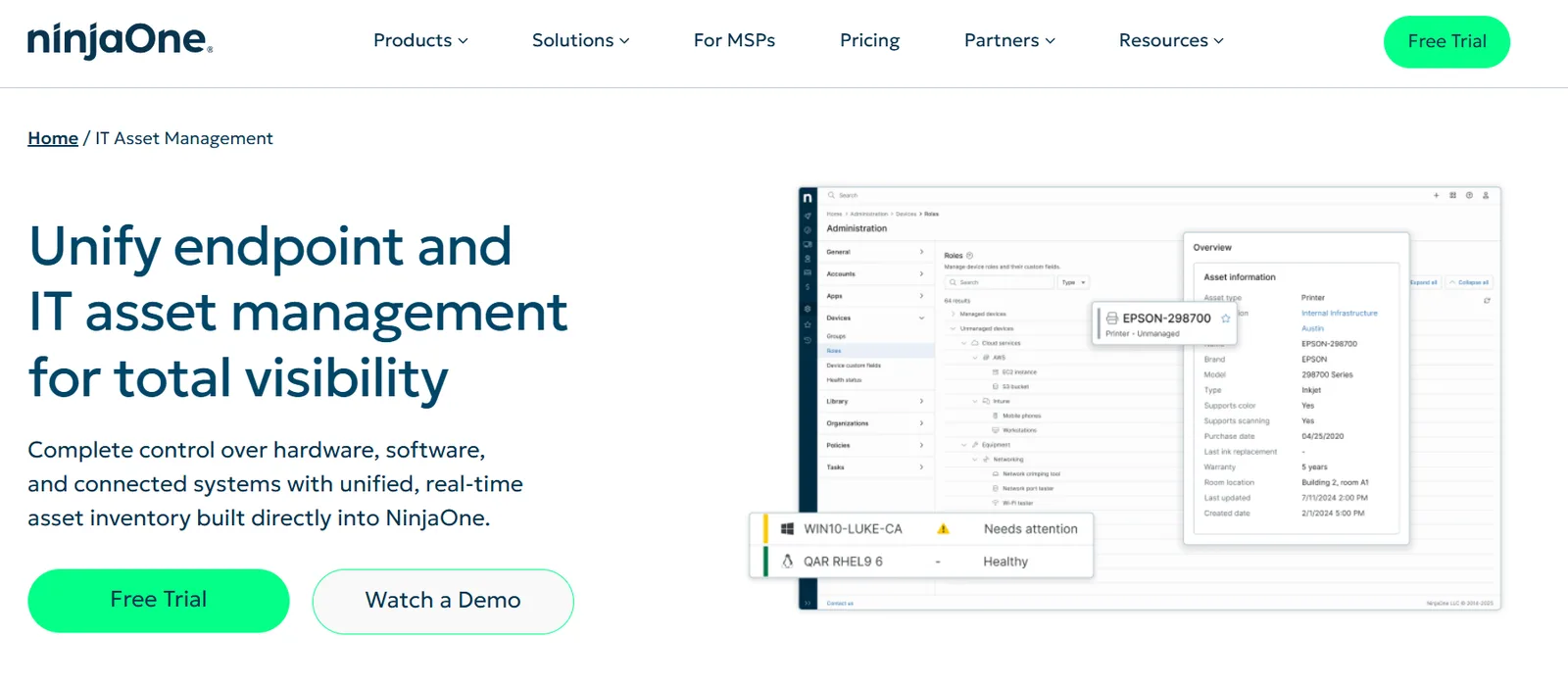This screenshot has width=1568, height=687.
Task: Click the user profile icon in the app's top bar
Action: coord(1486,195)
